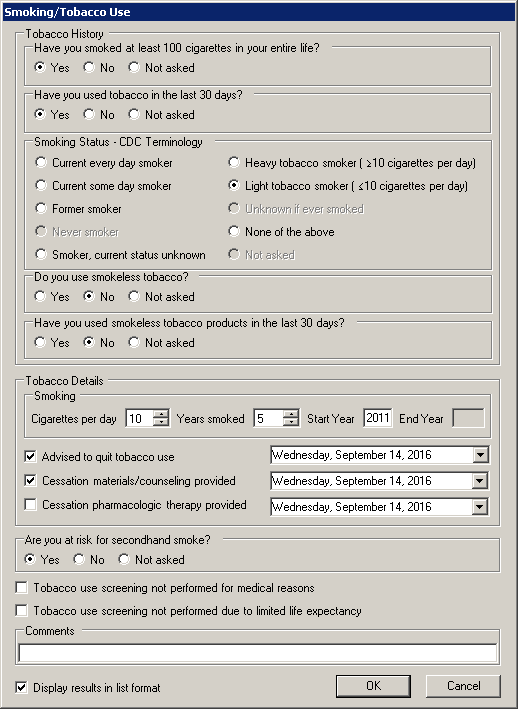Expand Cessation pharmacologic therapy date dropdown
The image size is (518, 709).
[480, 507]
